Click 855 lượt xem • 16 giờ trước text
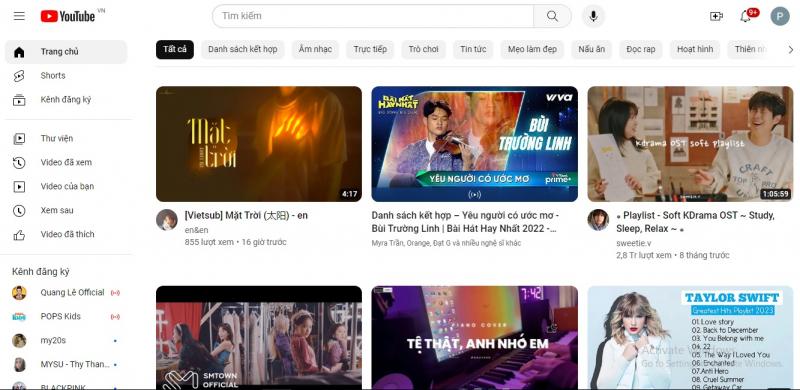 (236, 242)
